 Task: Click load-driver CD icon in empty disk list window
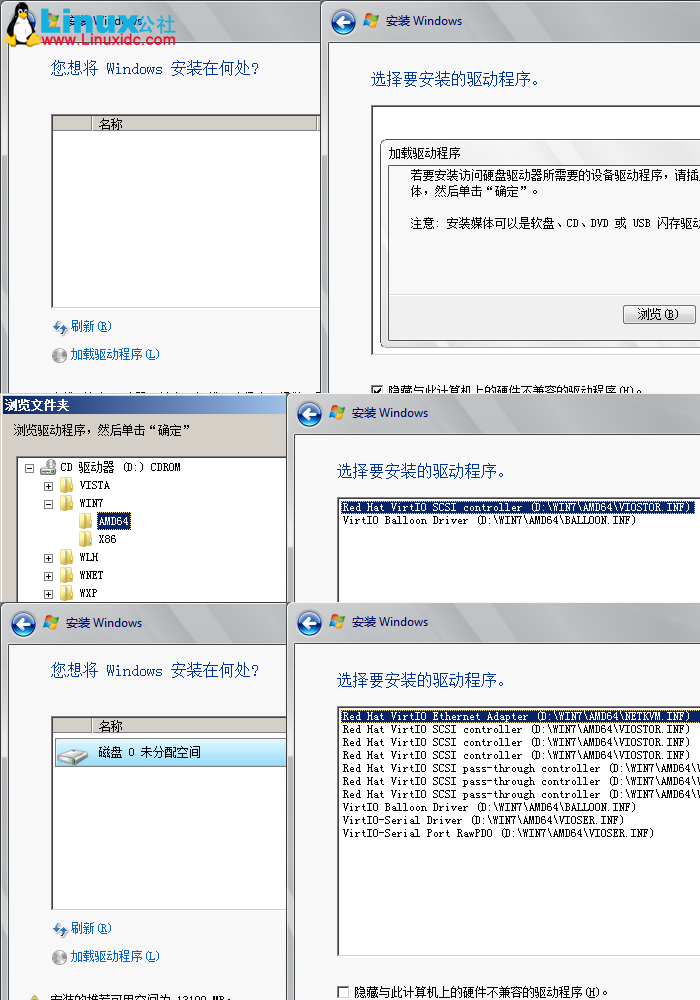point(59,355)
